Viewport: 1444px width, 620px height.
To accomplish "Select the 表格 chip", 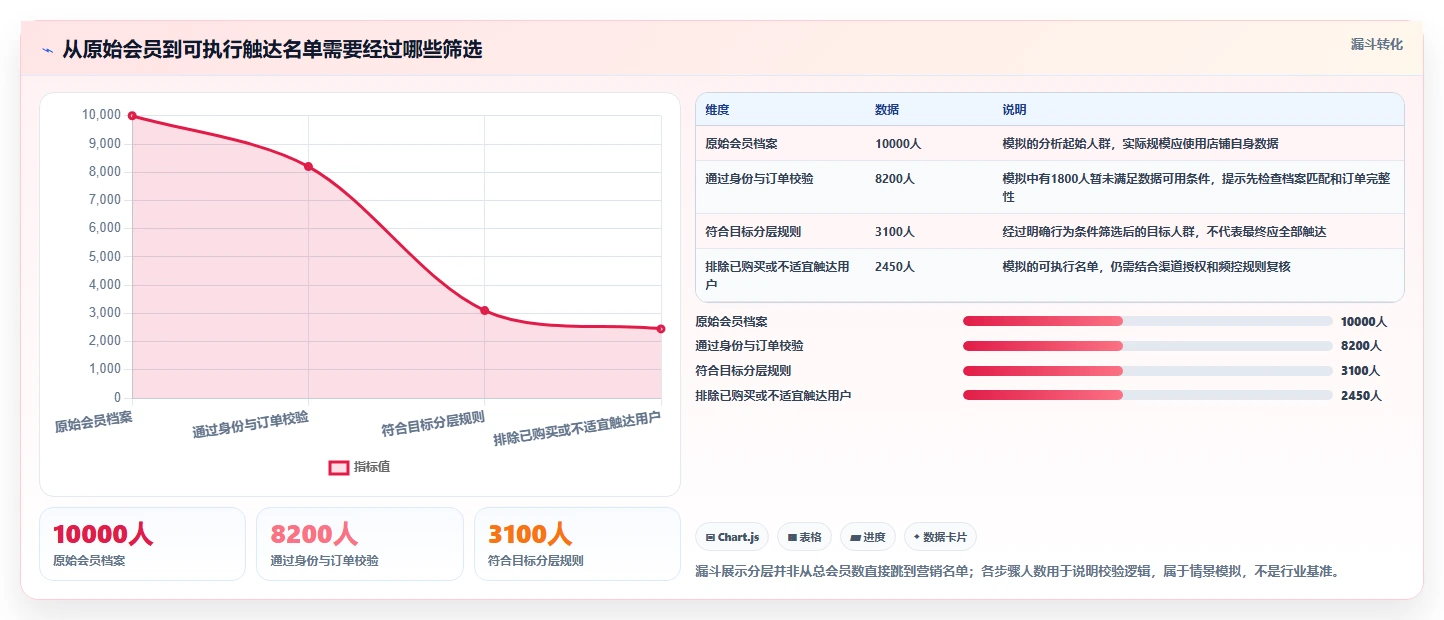I will point(804,537).
